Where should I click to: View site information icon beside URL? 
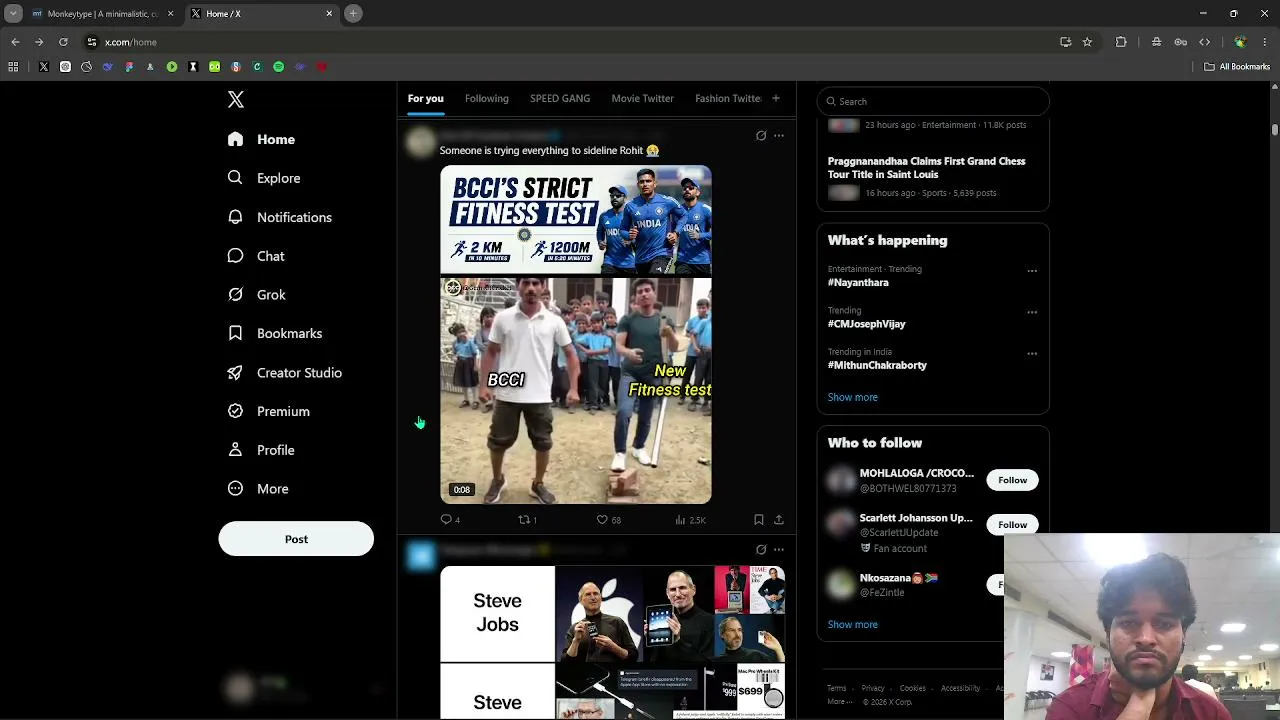tap(92, 42)
